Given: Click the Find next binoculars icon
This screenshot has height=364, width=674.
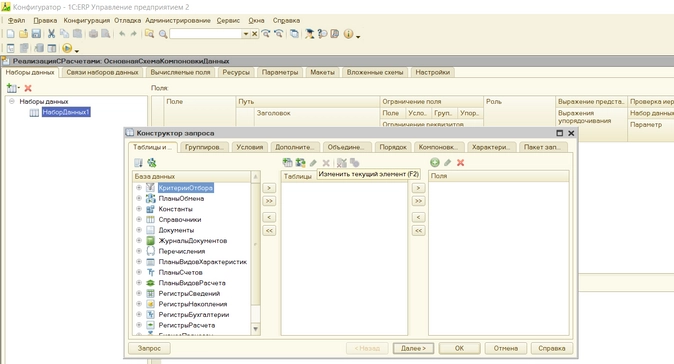Looking at the screenshot, I should [266, 34].
